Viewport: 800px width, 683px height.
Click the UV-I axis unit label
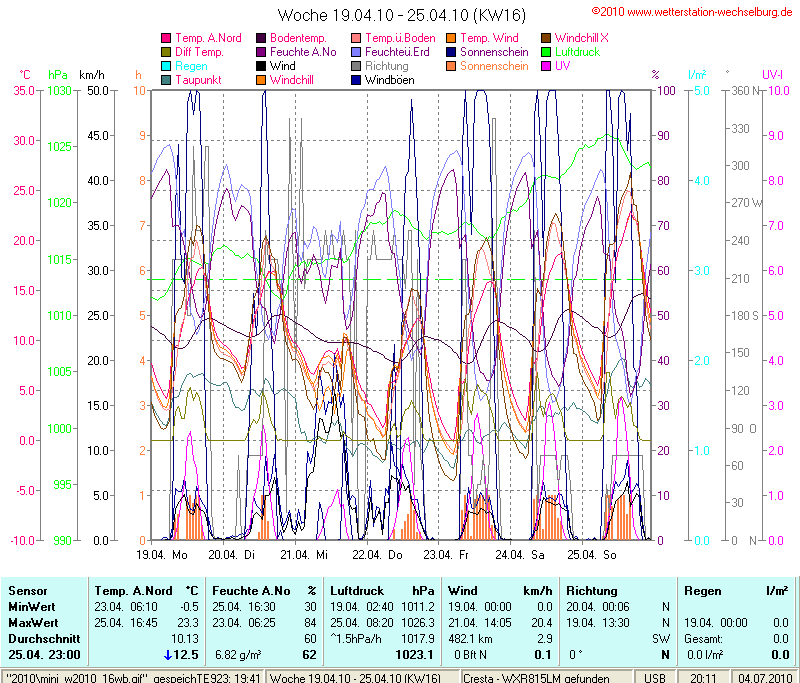tap(772, 75)
